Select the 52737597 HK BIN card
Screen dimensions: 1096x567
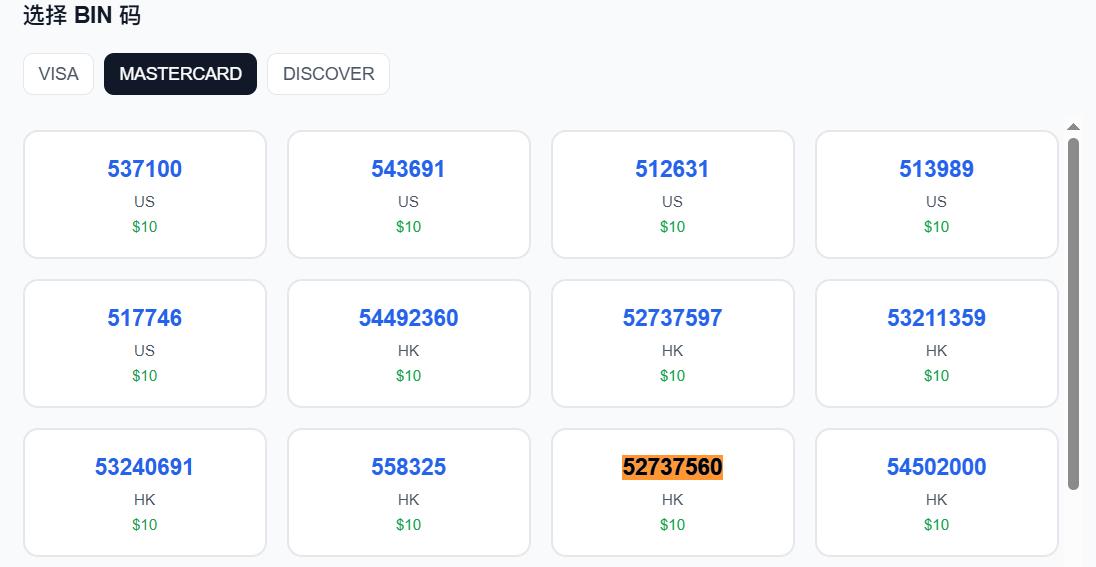point(672,343)
